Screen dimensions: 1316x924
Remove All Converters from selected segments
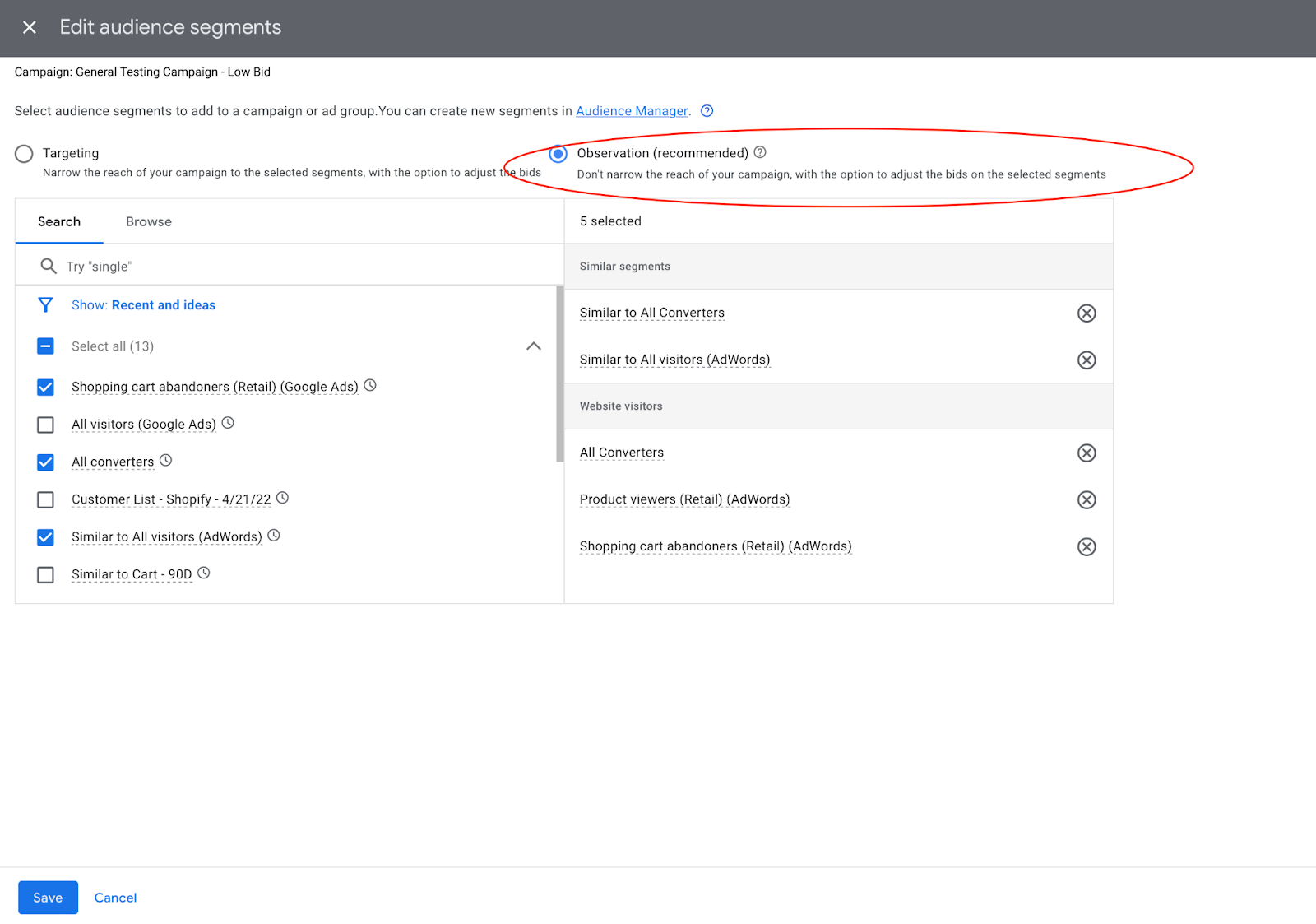click(x=1087, y=453)
